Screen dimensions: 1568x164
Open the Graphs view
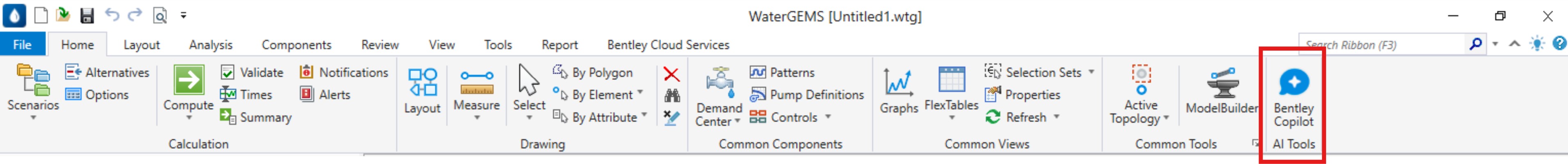click(899, 91)
